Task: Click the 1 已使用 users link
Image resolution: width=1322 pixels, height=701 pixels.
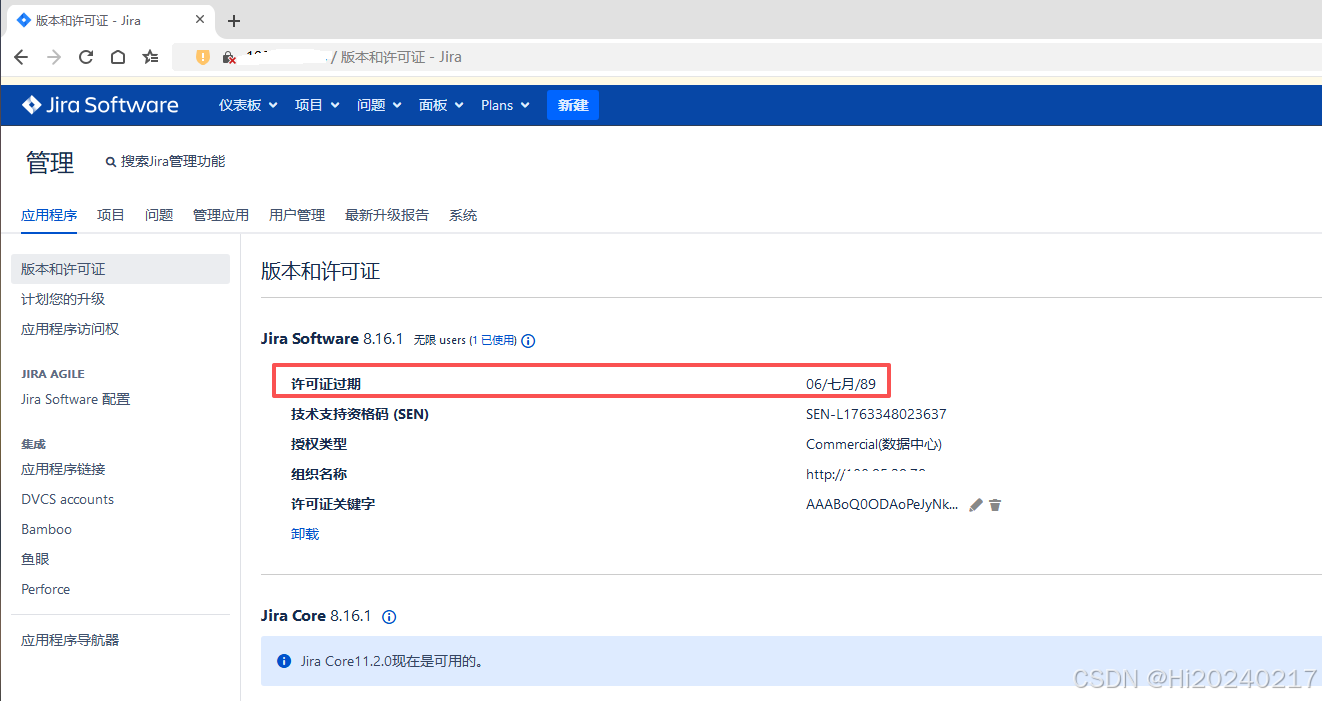Action: (x=494, y=341)
